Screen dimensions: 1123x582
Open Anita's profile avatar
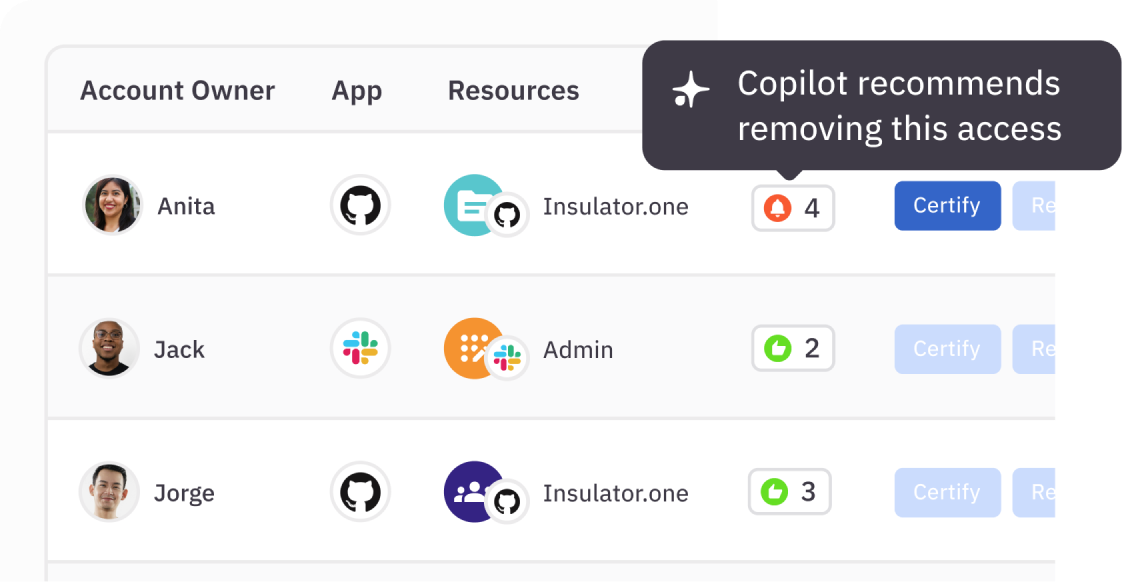(x=112, y=206)
